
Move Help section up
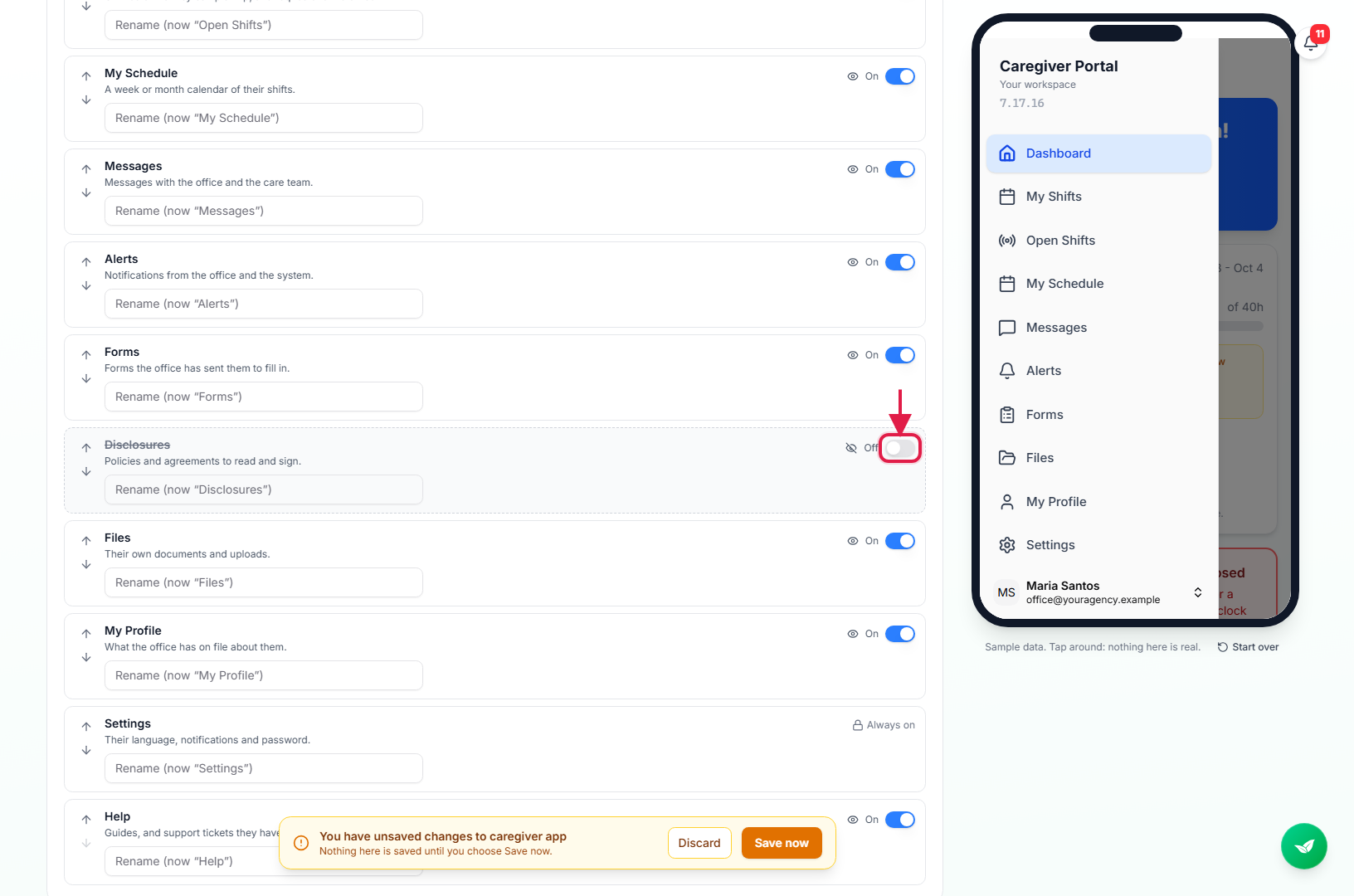click(x=86, y=820)
